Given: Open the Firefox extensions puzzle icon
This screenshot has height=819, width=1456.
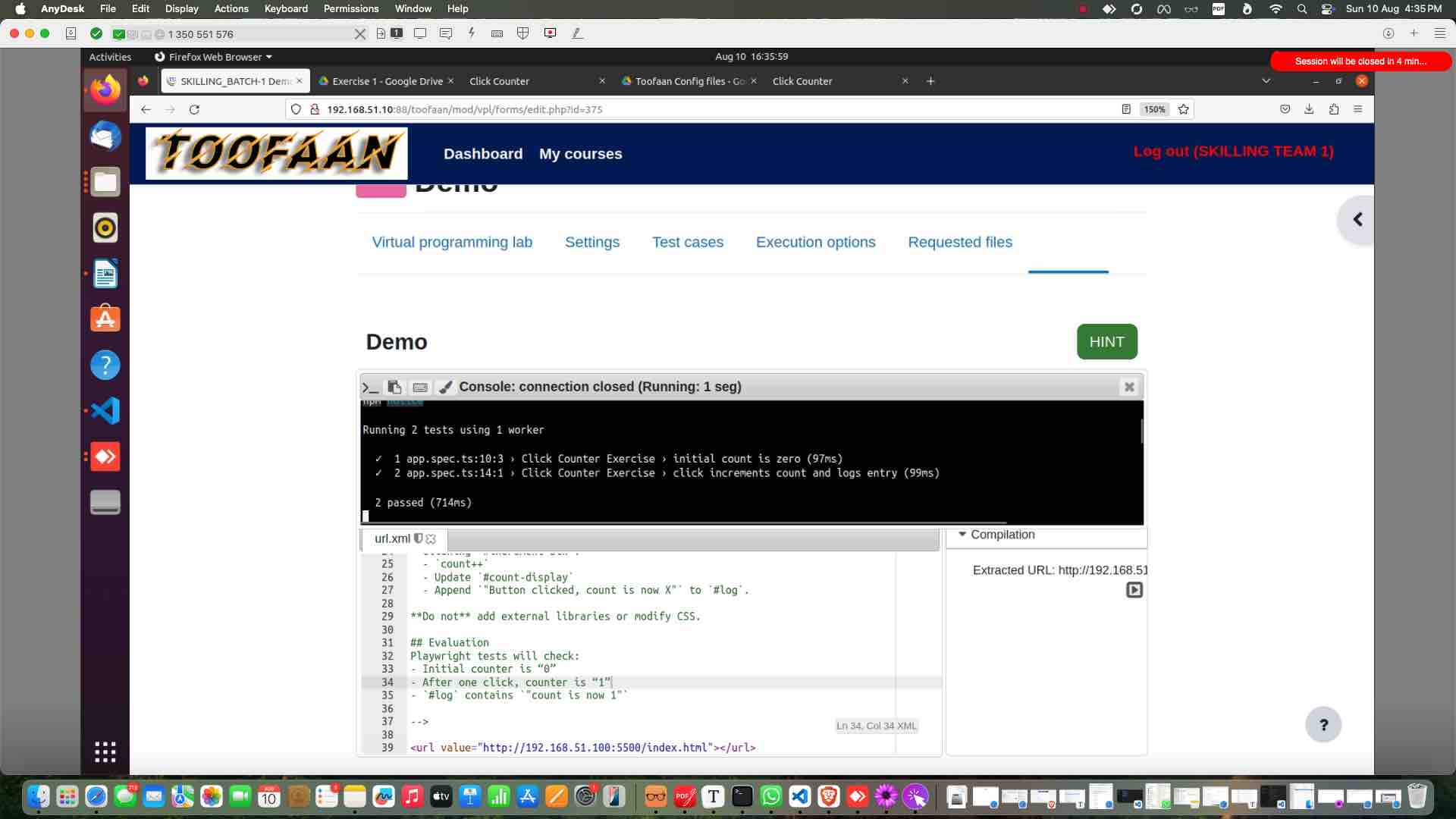Looking at the screenshot, I should [1333, 109].
